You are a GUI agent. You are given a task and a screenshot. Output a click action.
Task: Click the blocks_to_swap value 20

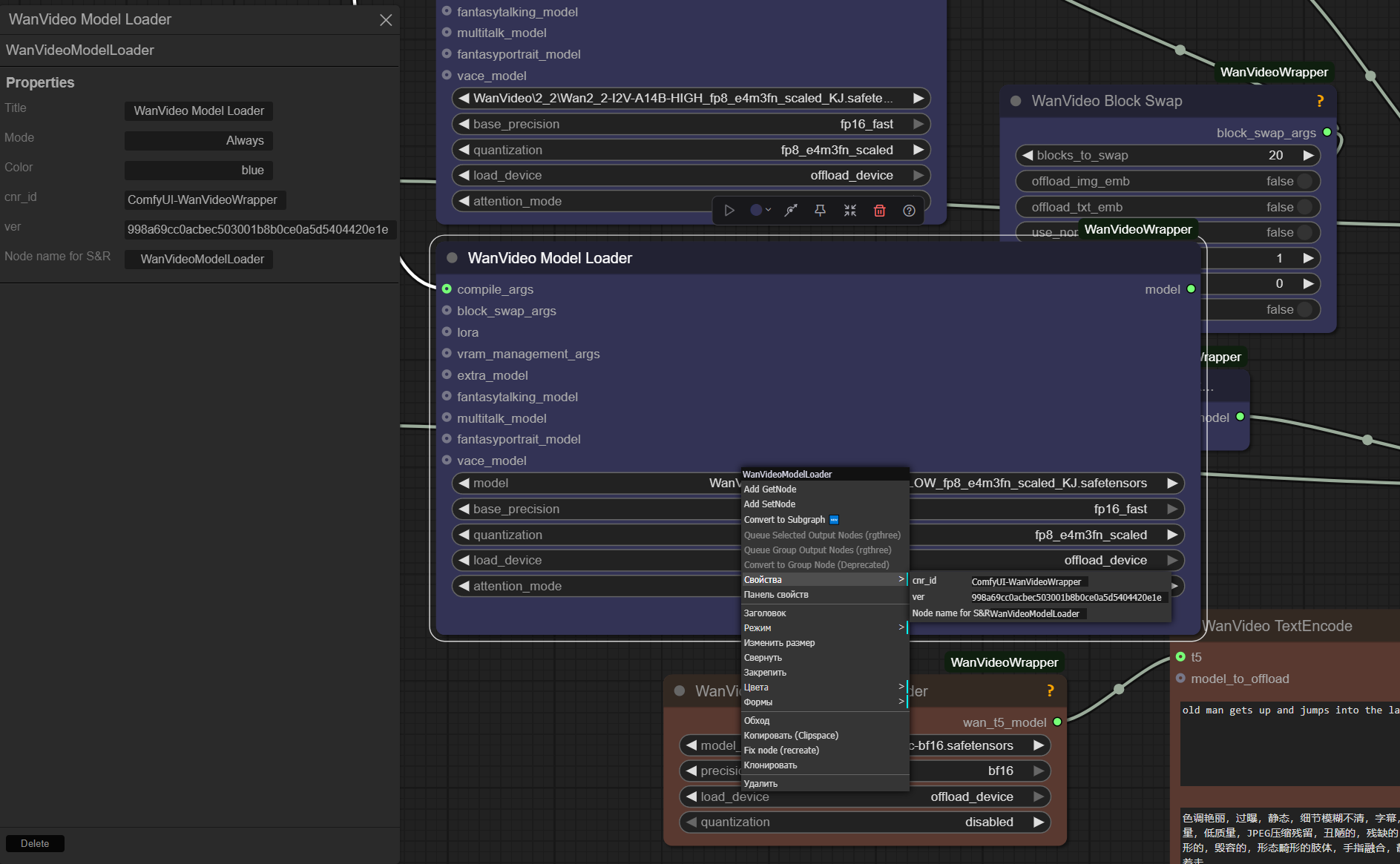[1275, 155]
